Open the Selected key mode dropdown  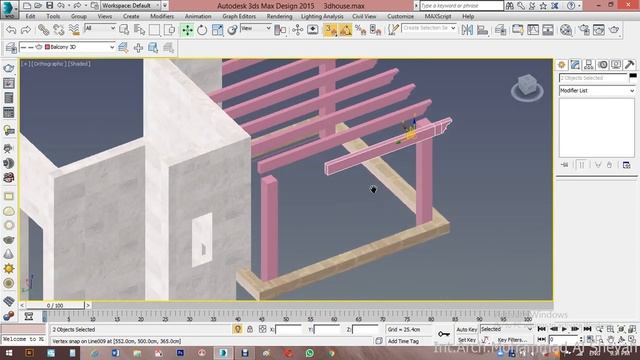tap(506, 329)
